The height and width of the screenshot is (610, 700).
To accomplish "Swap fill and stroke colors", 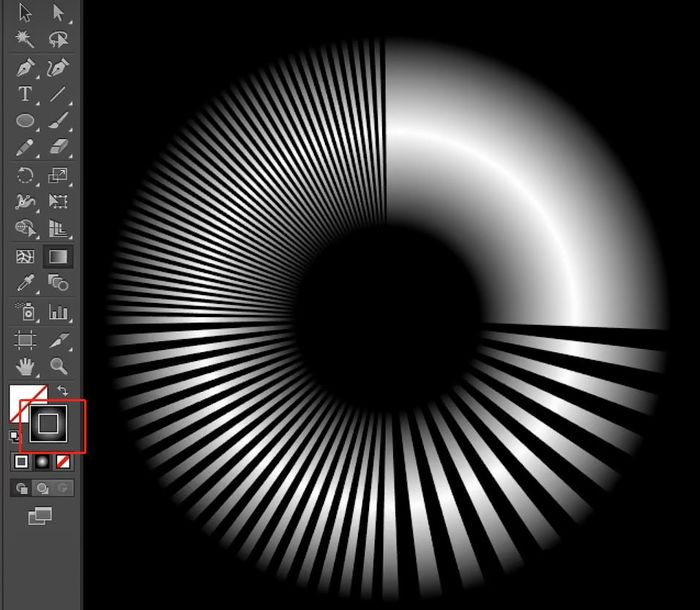I will [x=63, y=390].
